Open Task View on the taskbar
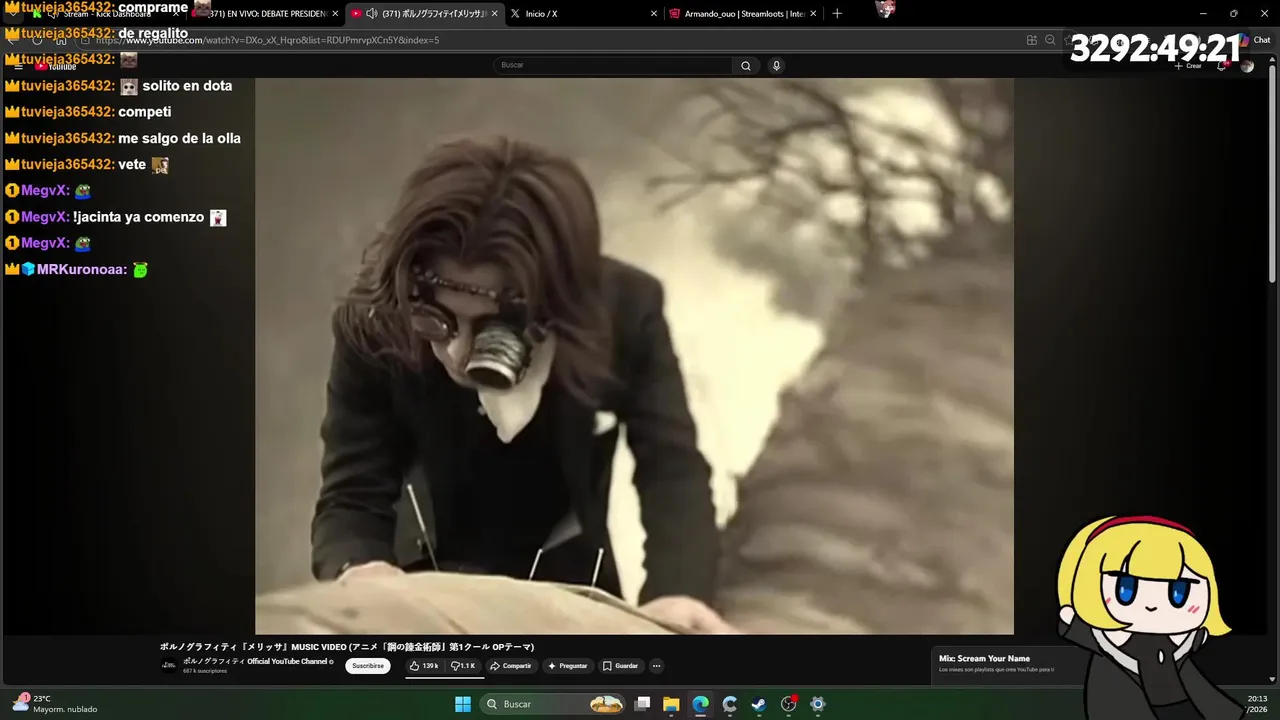The image size is (1280, 720). (643, 704)
